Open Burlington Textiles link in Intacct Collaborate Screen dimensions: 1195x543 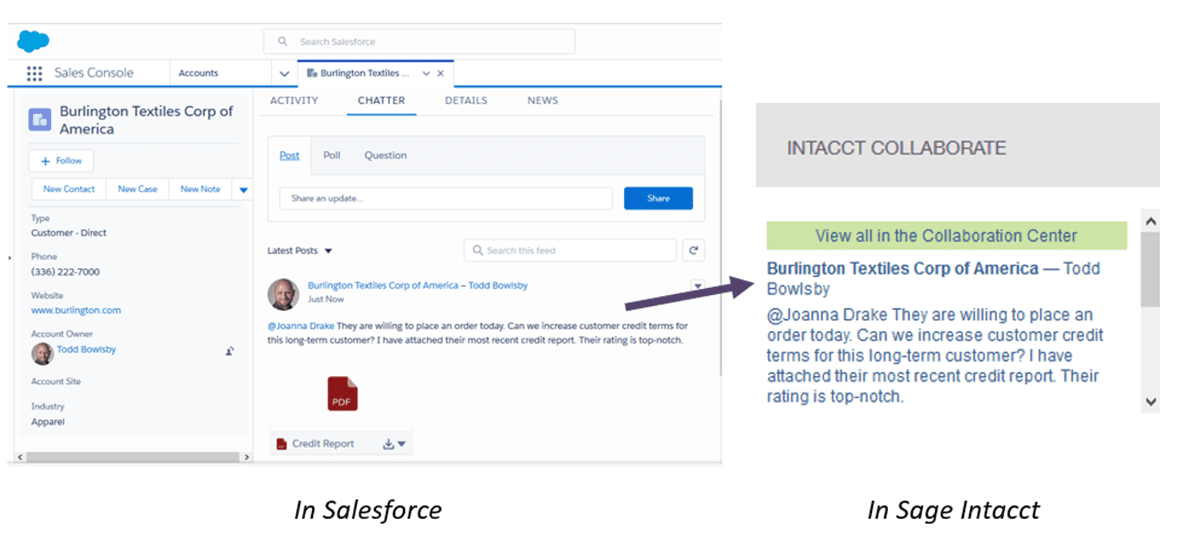point(902,268)
